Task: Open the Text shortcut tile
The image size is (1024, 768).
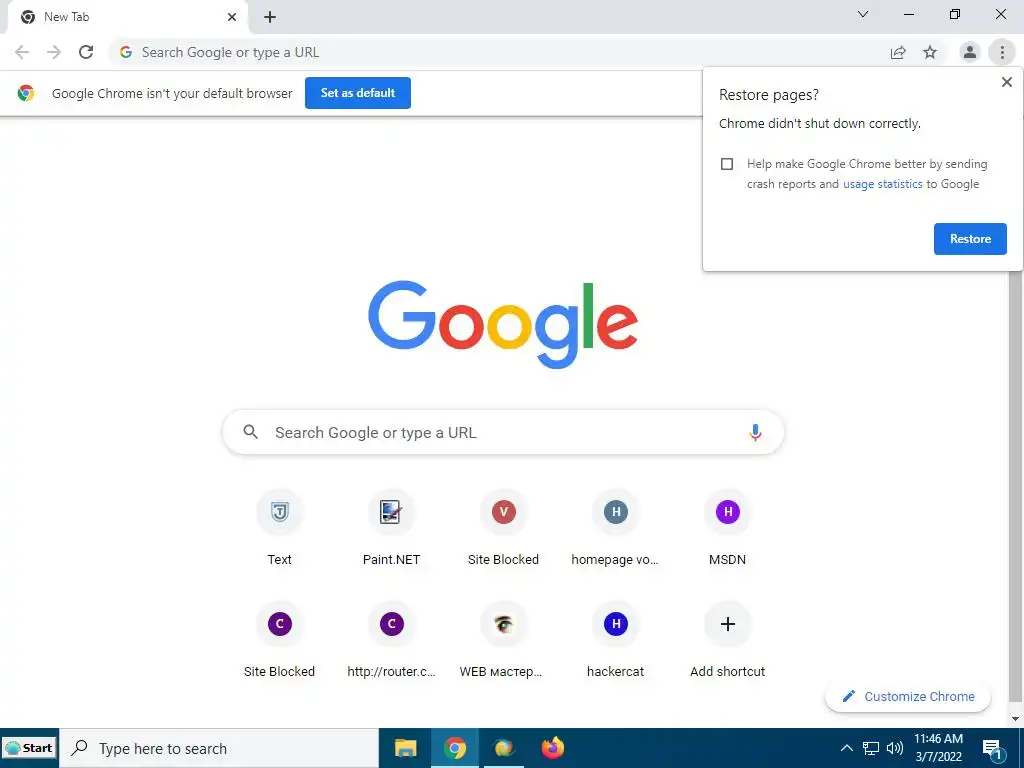Action: (x=280, y=528)
